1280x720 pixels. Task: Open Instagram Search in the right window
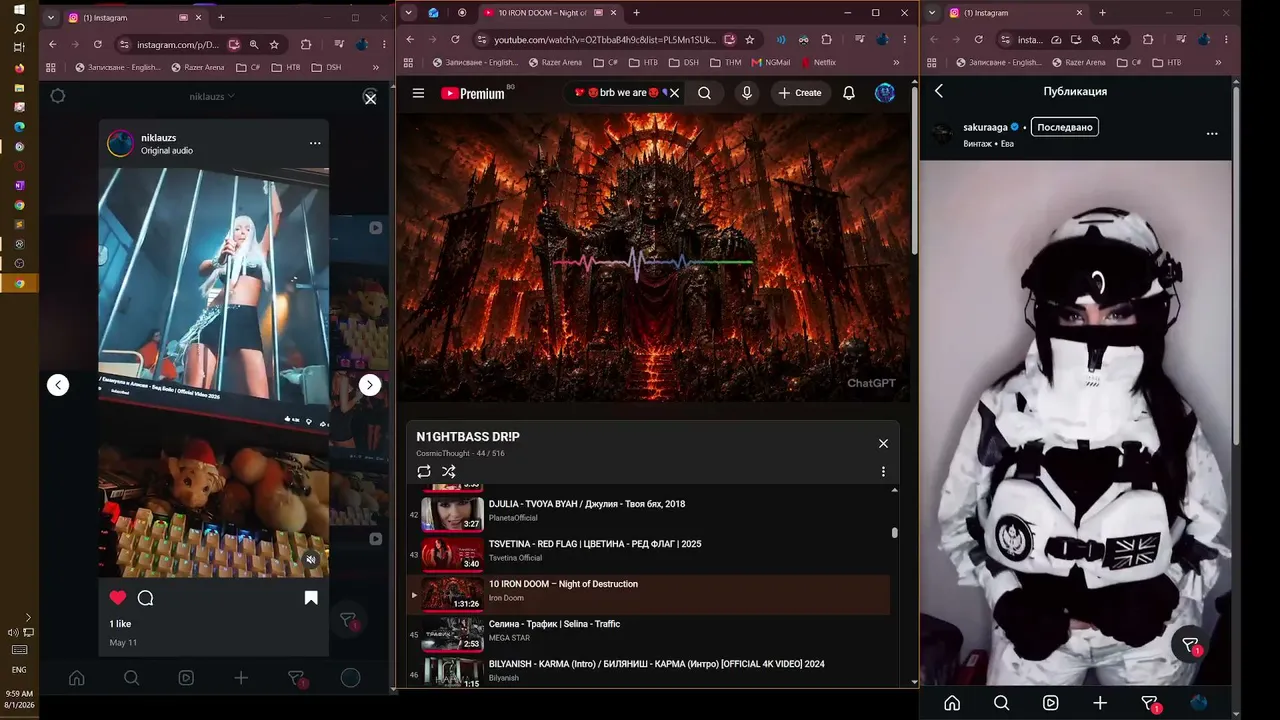tap(1001, 703)
